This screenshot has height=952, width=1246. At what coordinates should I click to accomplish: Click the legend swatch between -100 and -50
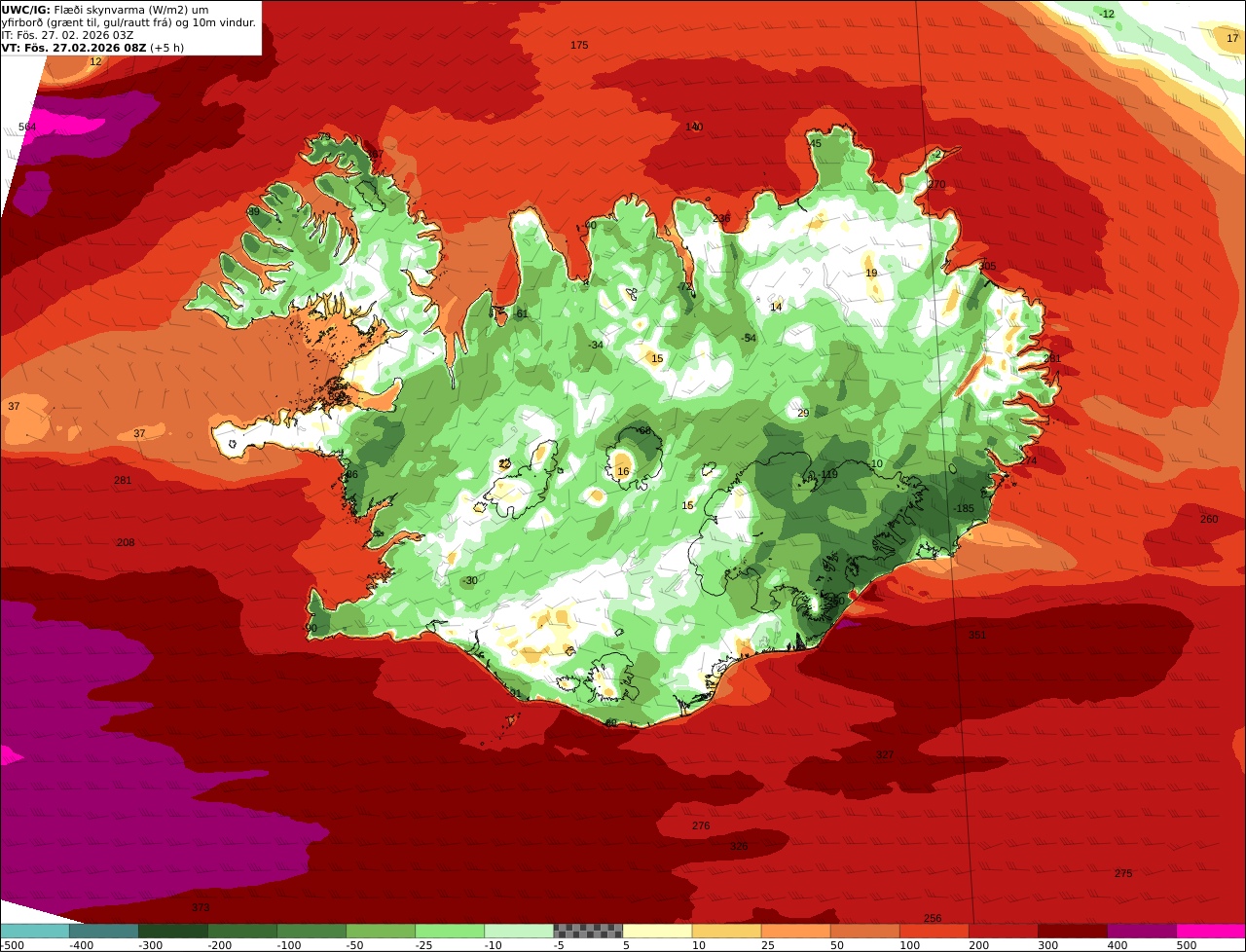click(x=311, y=931)
